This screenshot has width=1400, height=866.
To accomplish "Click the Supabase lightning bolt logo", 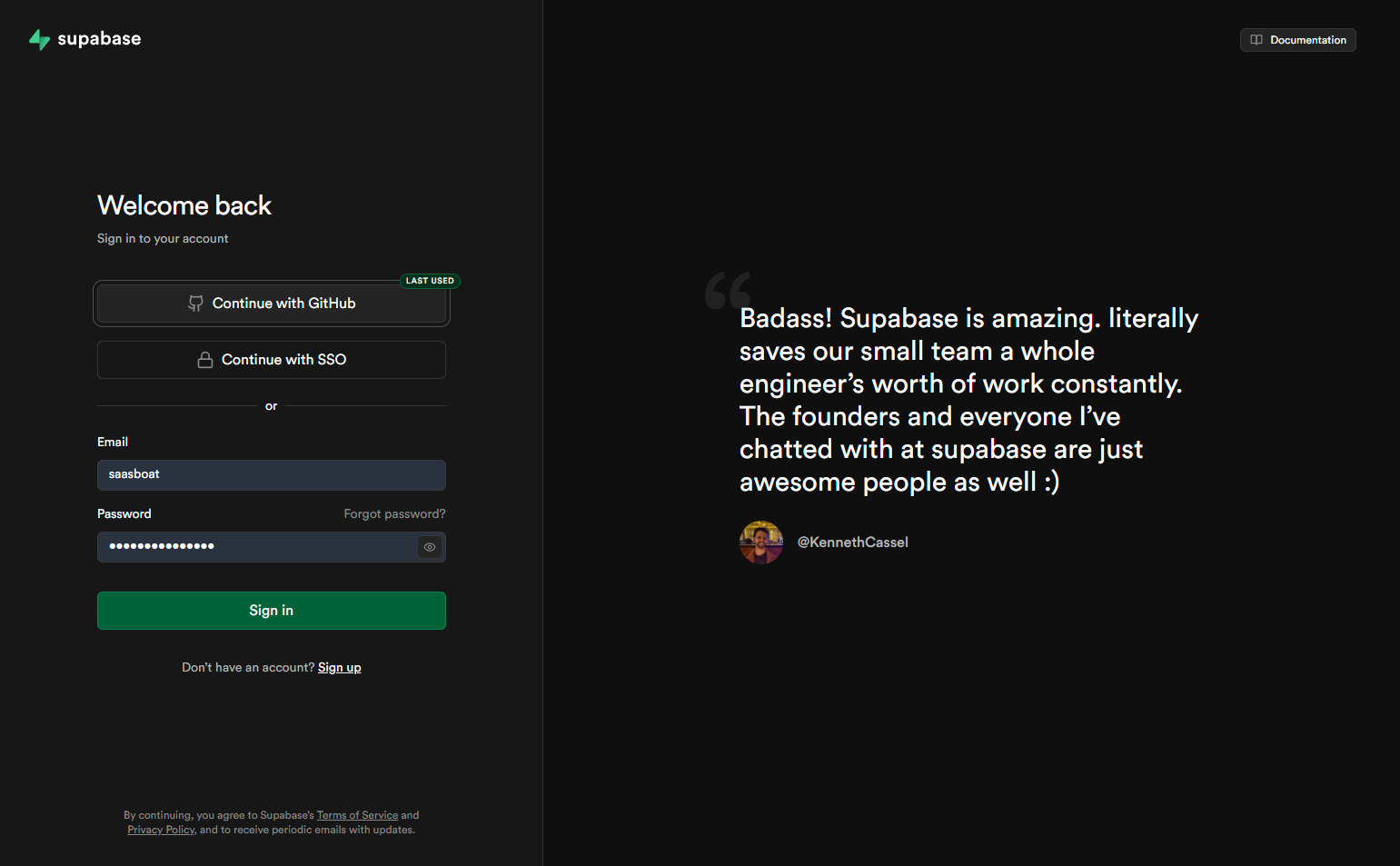I will point(39,39).
